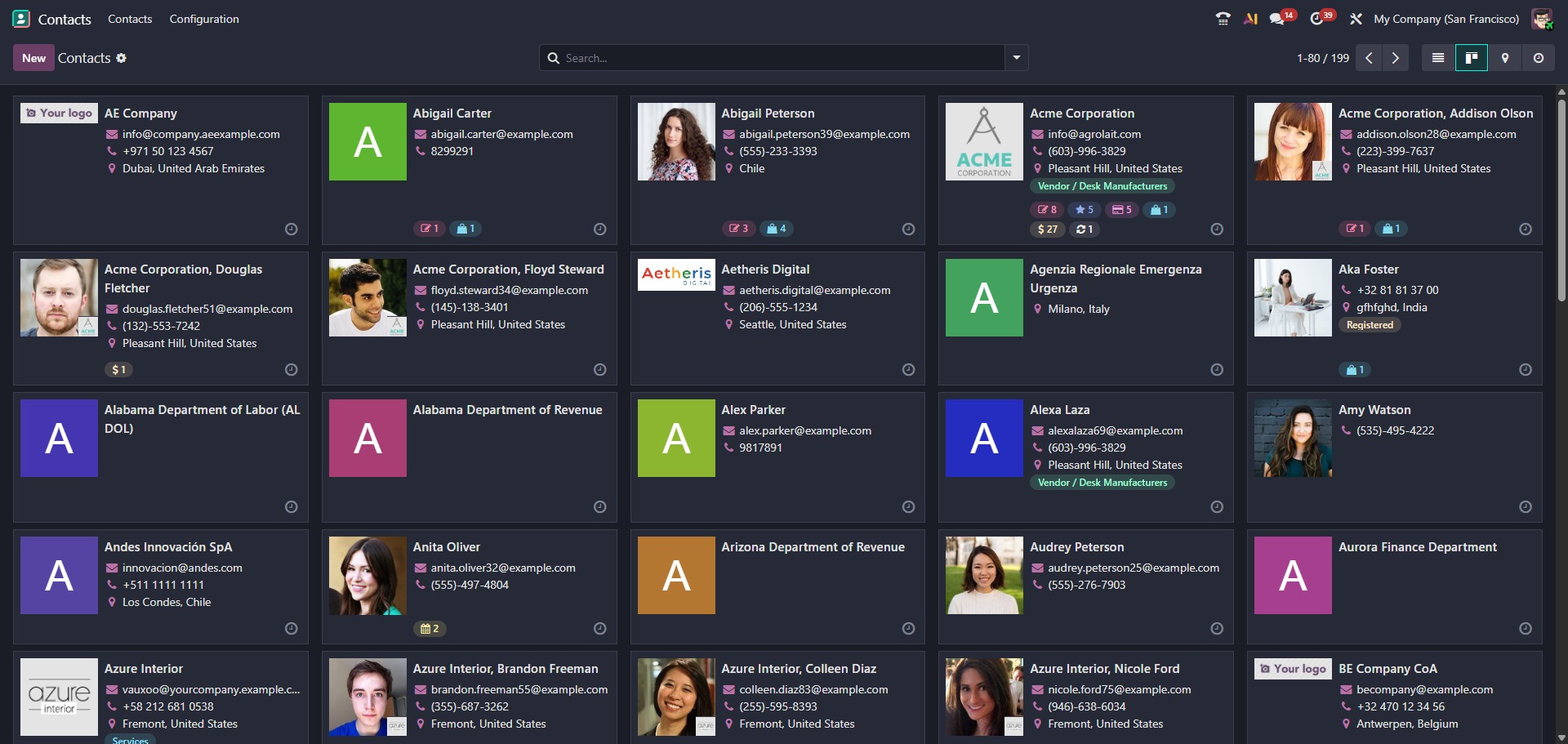
Task: Expand the search options dropdown arrow
Action: click(1016, 58)
